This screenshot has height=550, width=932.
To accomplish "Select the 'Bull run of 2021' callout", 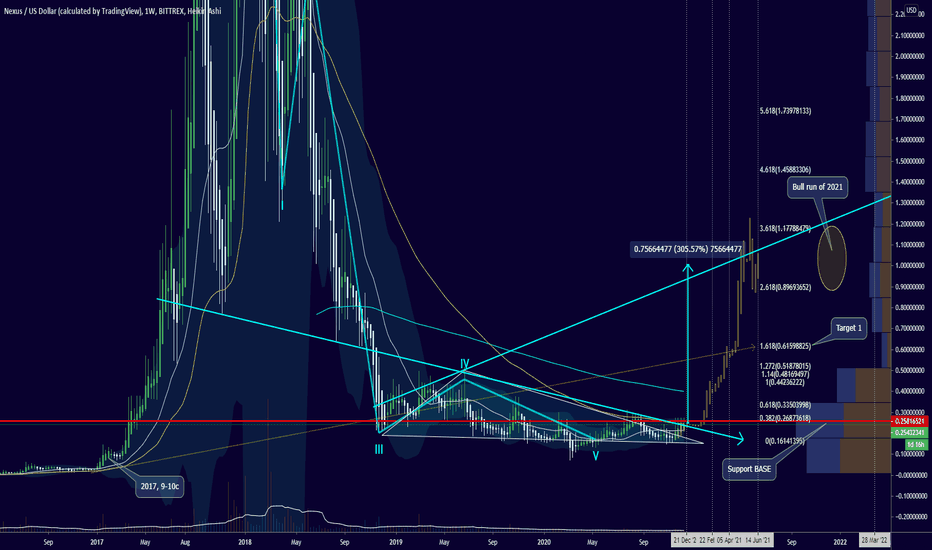I will click(817, 187).
